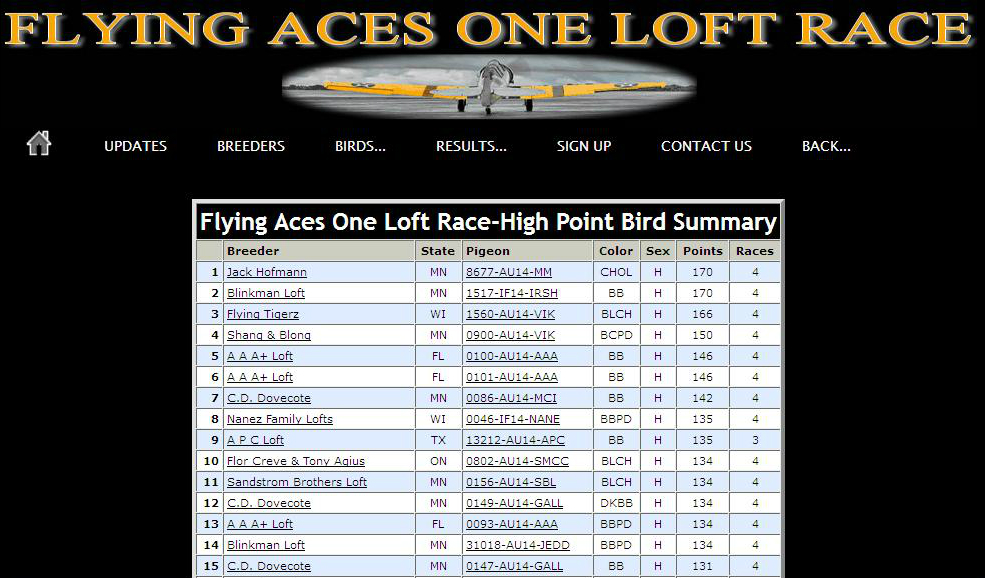Open breeder link Sandstrom Brothers Loft
985x578 pixels.
coord(297,482)
